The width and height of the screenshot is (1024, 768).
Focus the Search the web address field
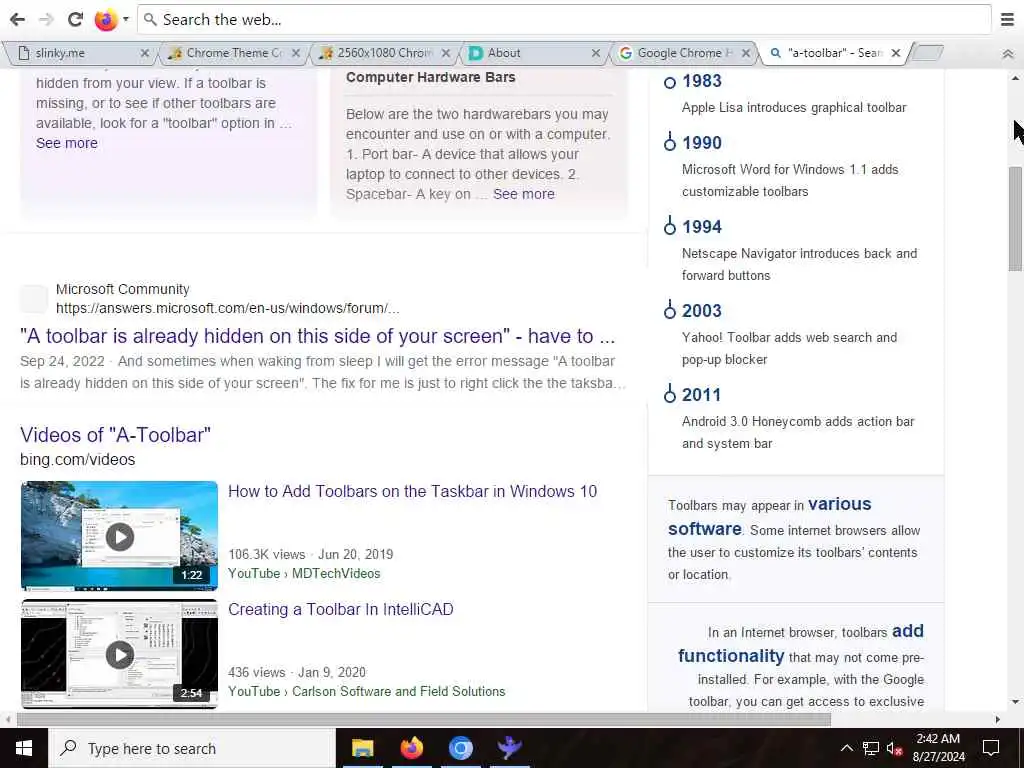click(x=564, y=20)
